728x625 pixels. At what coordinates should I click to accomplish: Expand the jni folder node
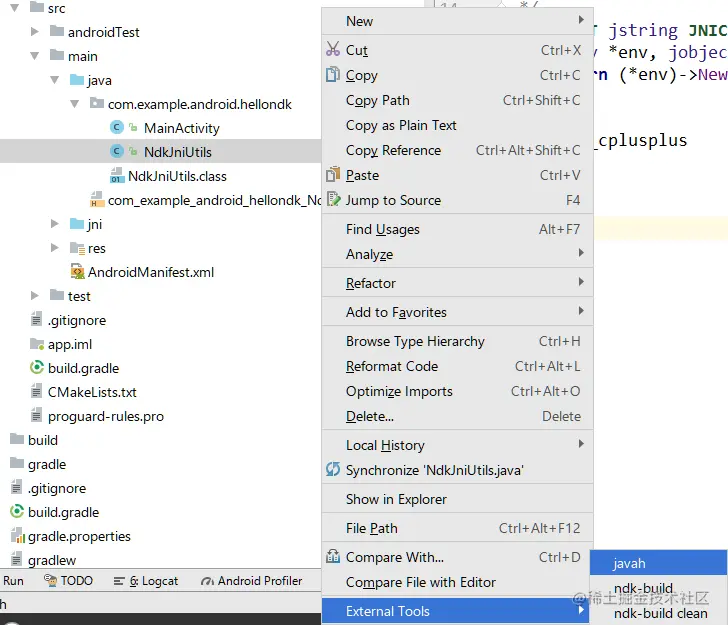54,224
